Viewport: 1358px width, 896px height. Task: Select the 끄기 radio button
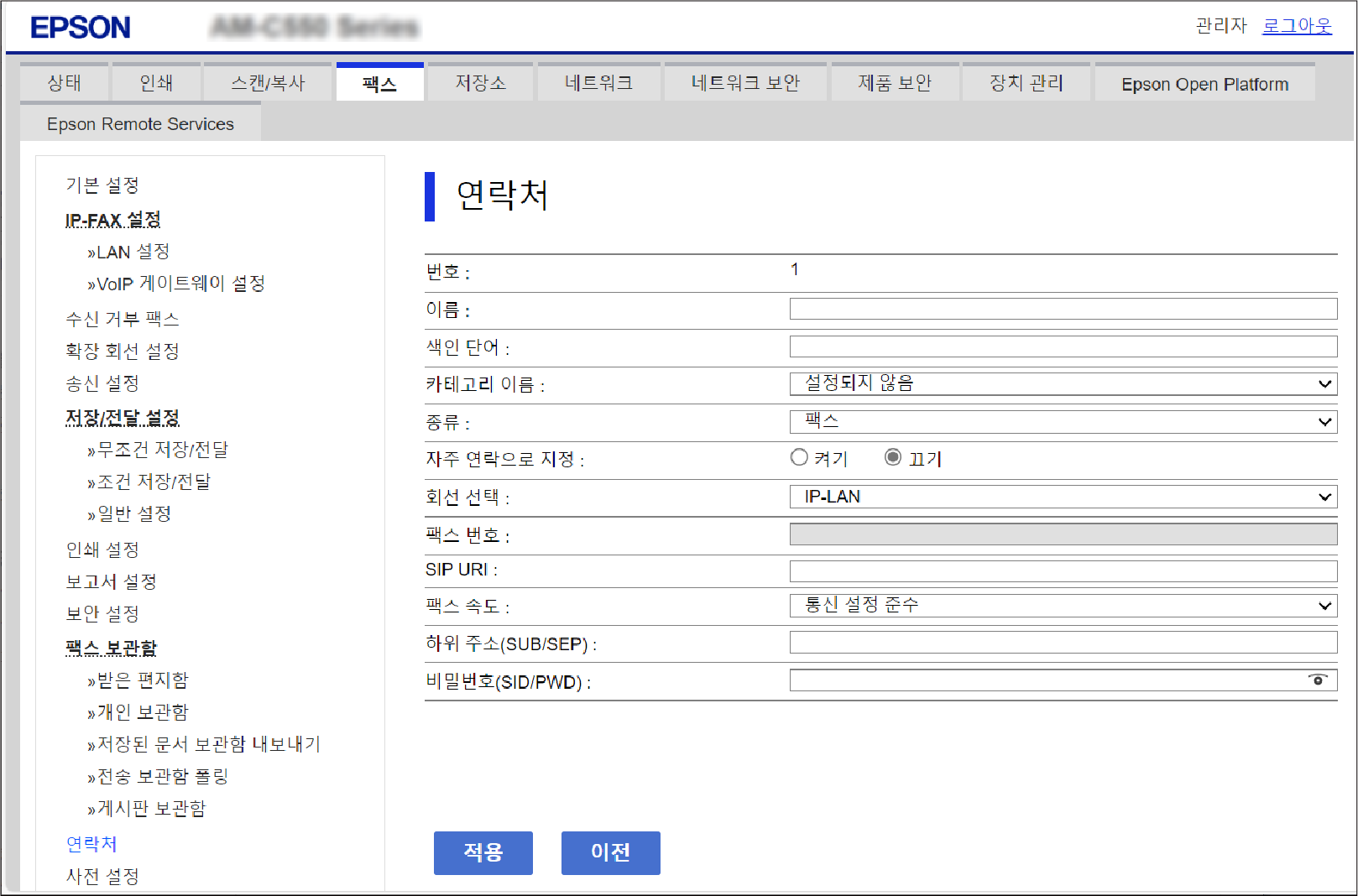coord(893,457)
